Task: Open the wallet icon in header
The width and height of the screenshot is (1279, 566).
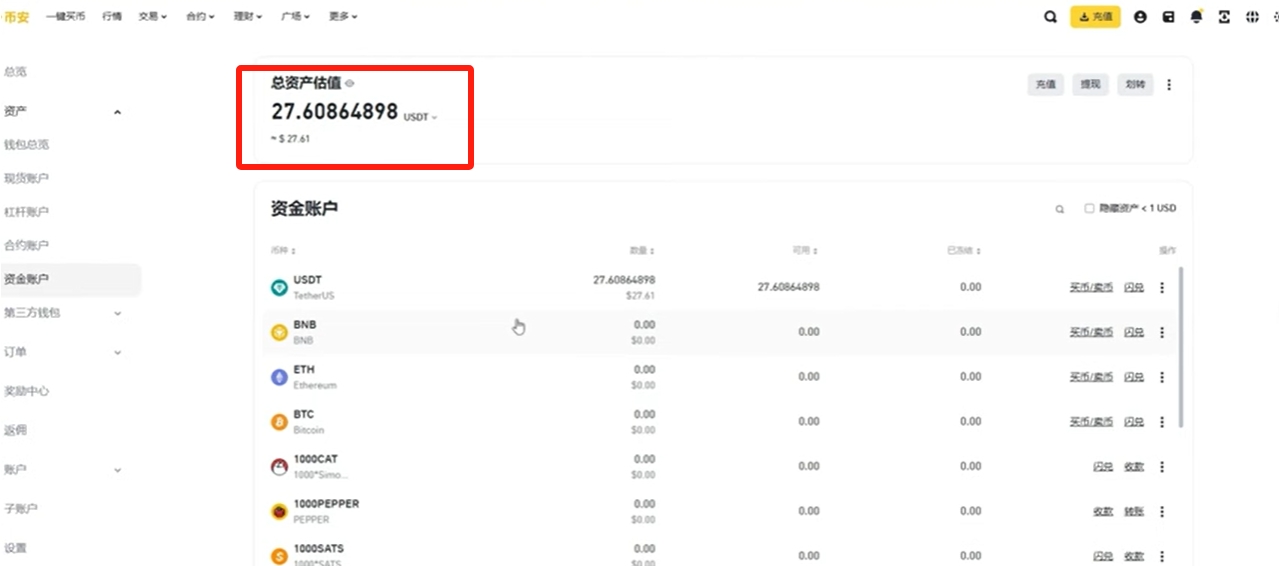Action: tap(1168, 17)
